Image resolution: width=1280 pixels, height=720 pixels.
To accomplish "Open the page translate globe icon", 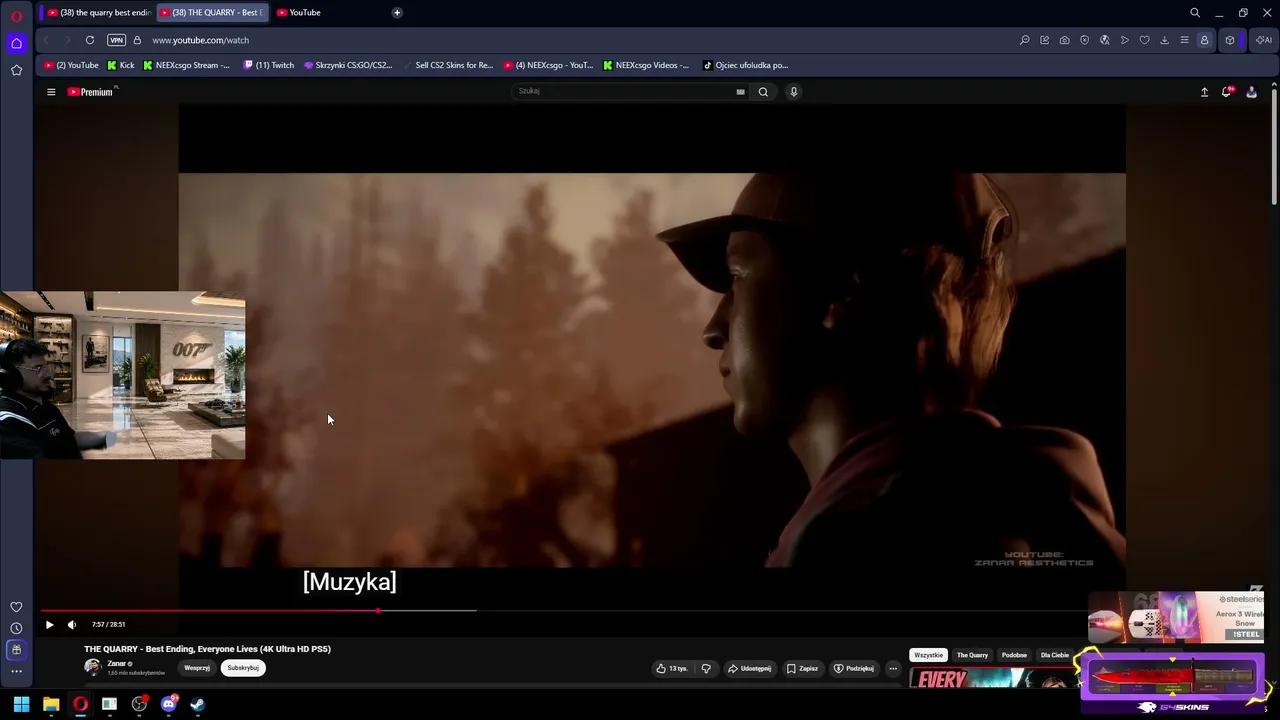I will [1105, 40].
